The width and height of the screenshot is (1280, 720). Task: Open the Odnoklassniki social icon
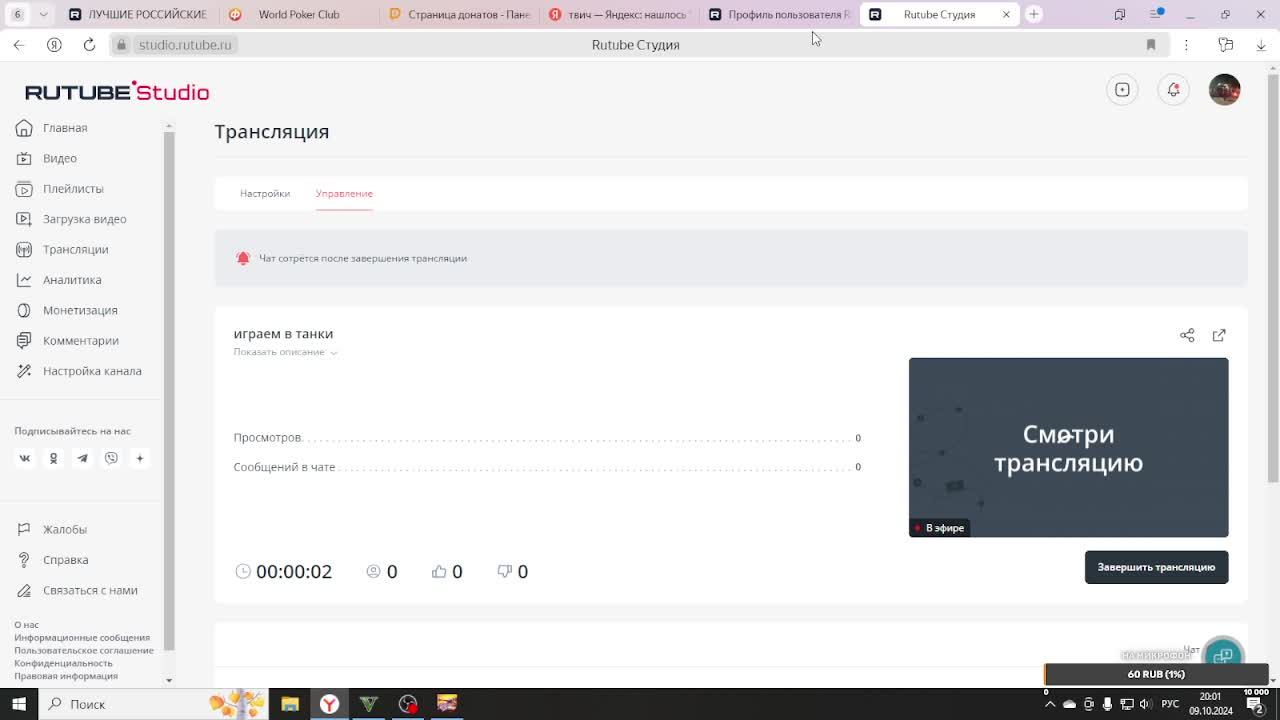(x=54, y=458)
